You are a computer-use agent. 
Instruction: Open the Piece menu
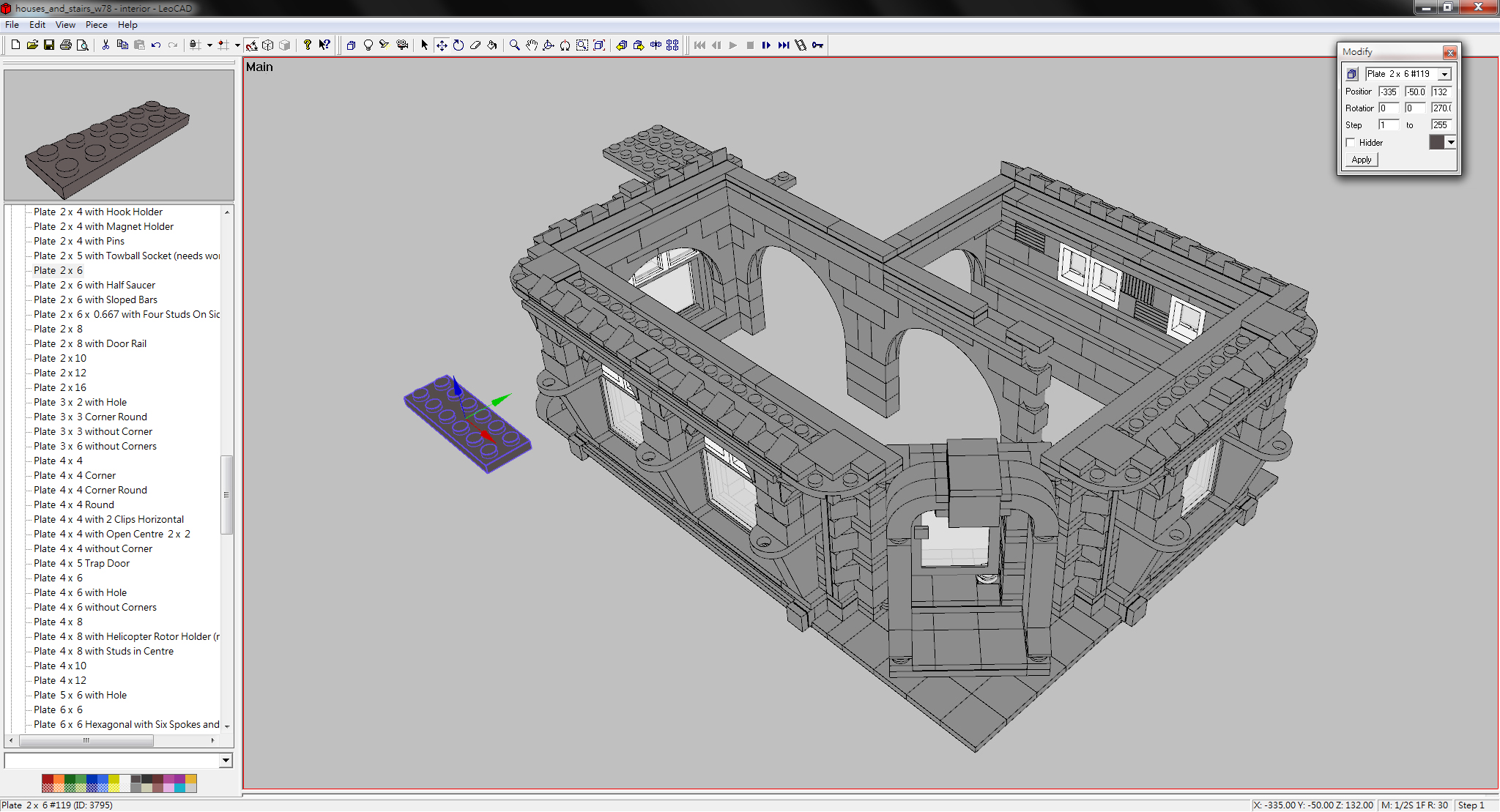96,24
